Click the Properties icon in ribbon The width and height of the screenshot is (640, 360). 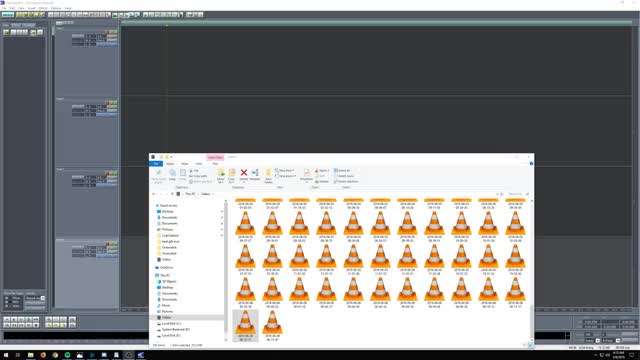click(307, 175)
